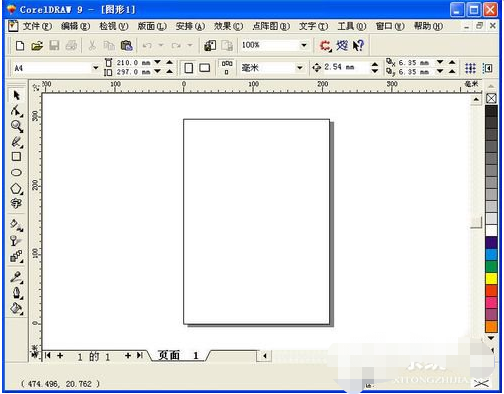Increase page height 297.0 mm
Image resolution: width=504 pixels, height=394 pixels.
(x=169, y=71)
